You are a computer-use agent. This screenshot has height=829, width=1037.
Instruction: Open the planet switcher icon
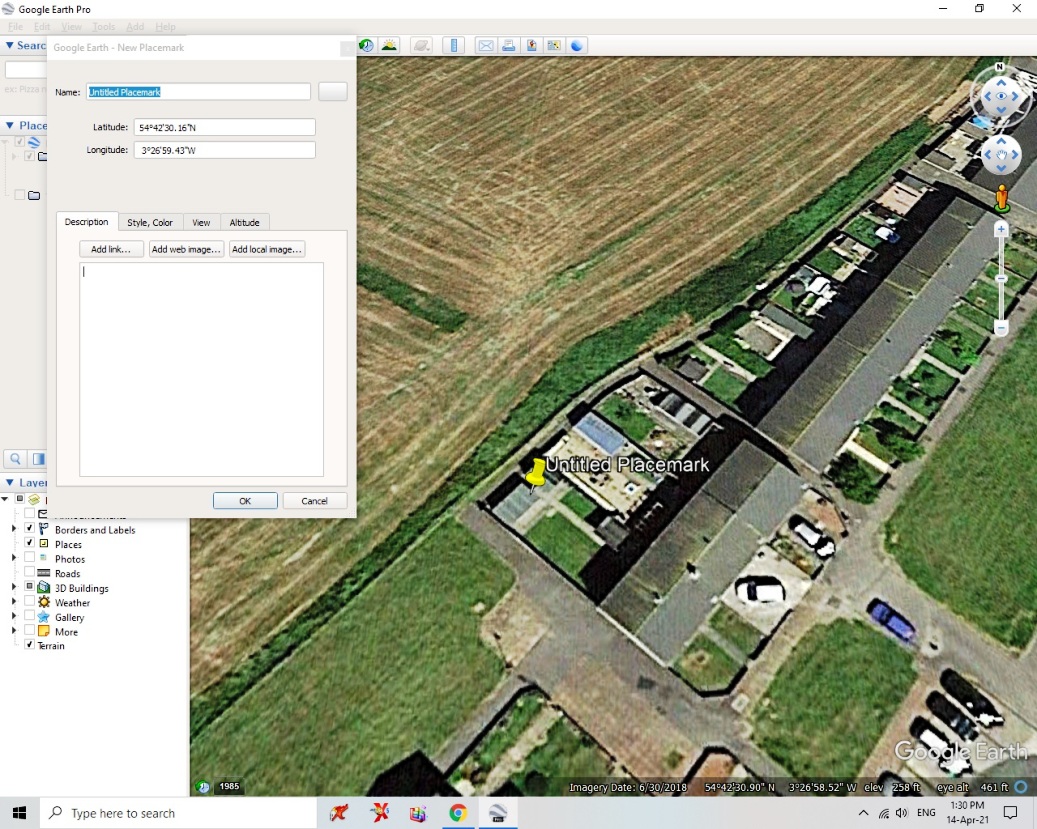tap(421, 46)
